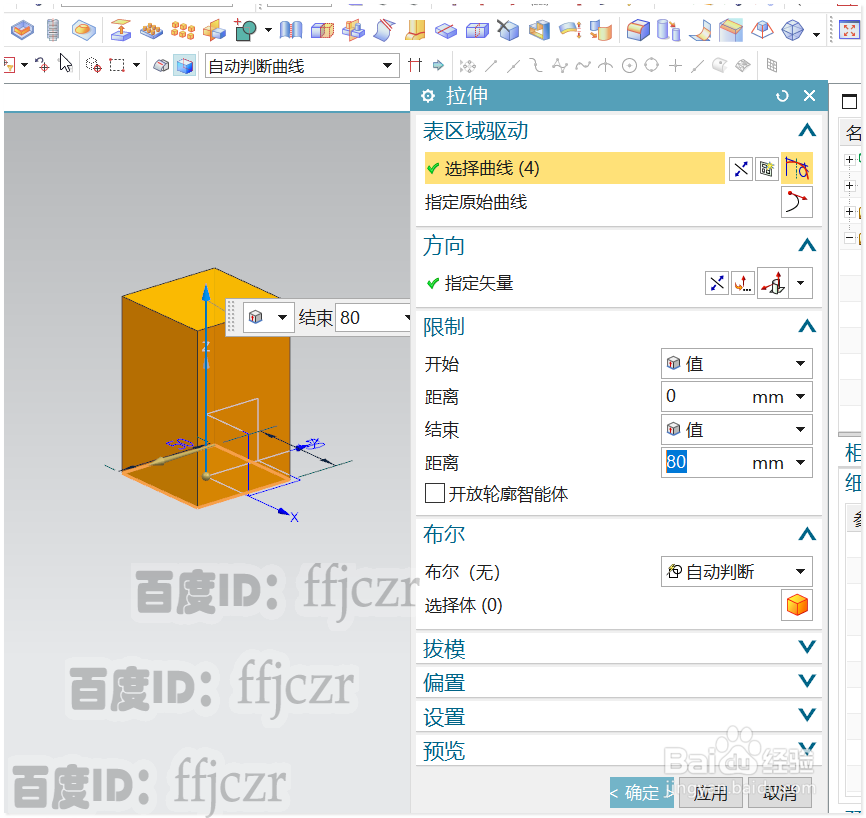Select the Sketch tool in the toolbar
Image resolution: width=866 pixels, height=818 pixels.
(246, 31)
